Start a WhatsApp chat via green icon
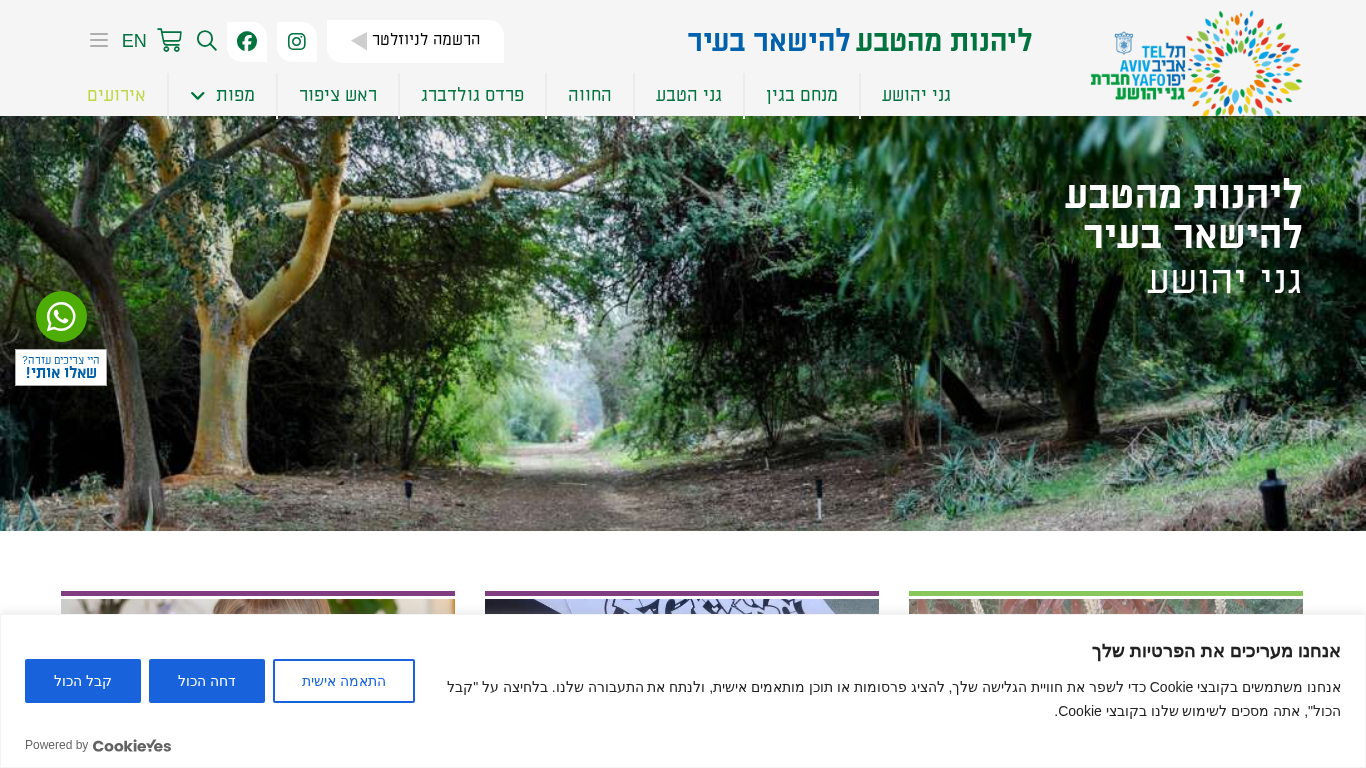Image resolution: width=1366 pixels, height=768 pixels. (x=62, y=317)
